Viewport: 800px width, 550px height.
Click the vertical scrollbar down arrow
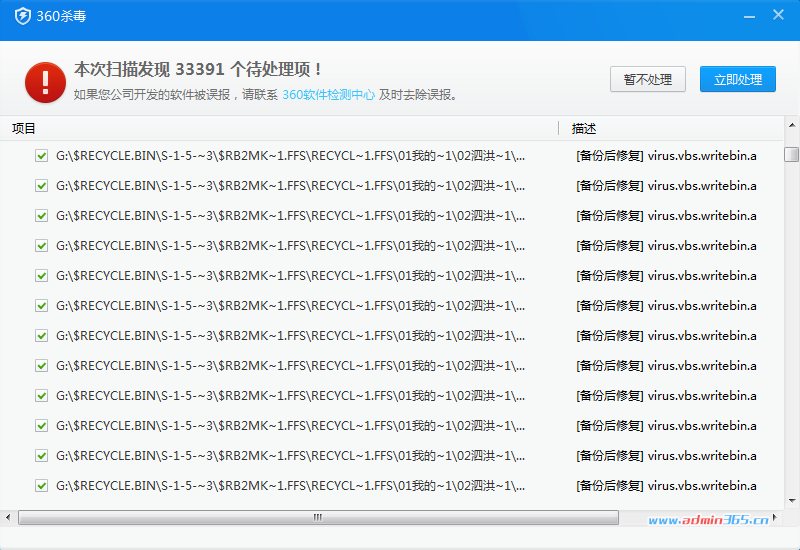pos(792,501)
